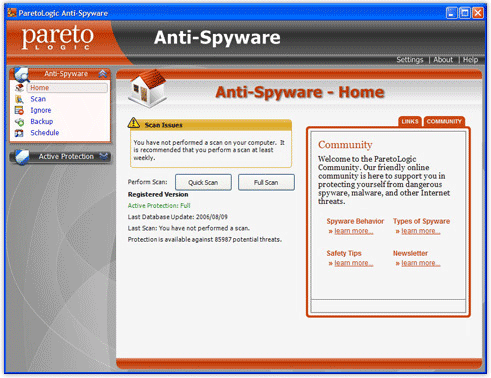This screenshot has height=378, width=491.
Task: Click the Scan Issues warning triangle icon
Action: pyautogui.click(x=134, y=123)
